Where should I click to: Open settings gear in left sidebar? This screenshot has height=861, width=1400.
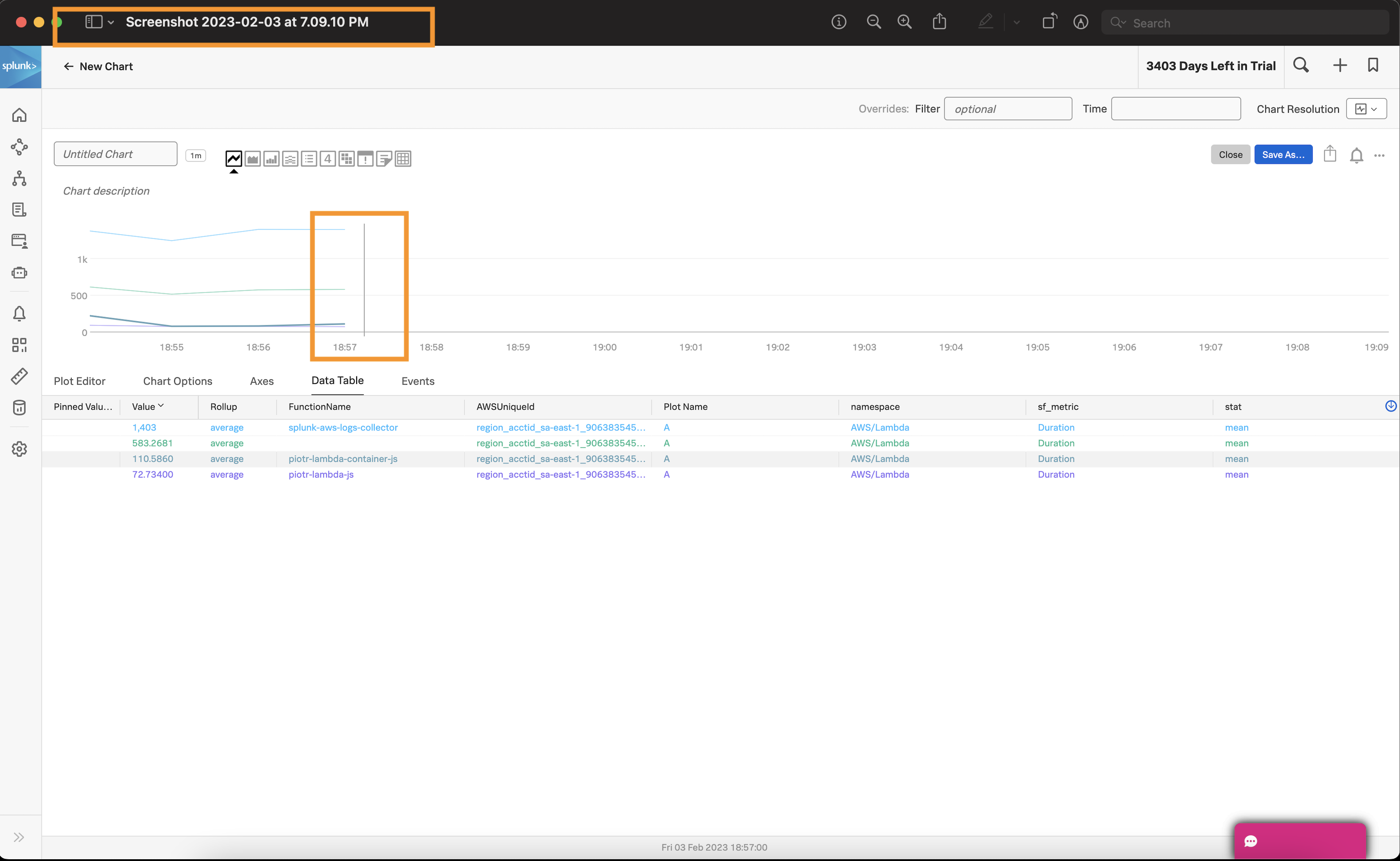click(19, 449)
